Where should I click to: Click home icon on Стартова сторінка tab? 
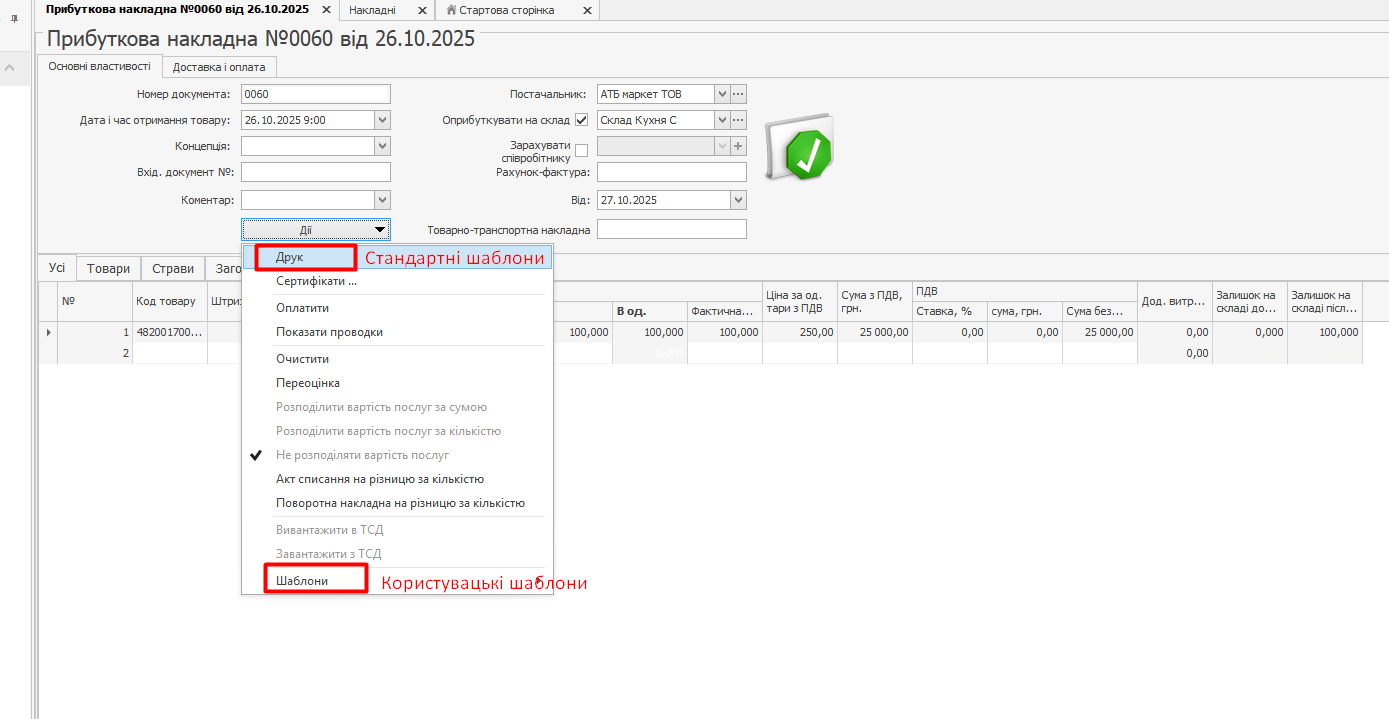pyautogui.click(x=452, y=10)
